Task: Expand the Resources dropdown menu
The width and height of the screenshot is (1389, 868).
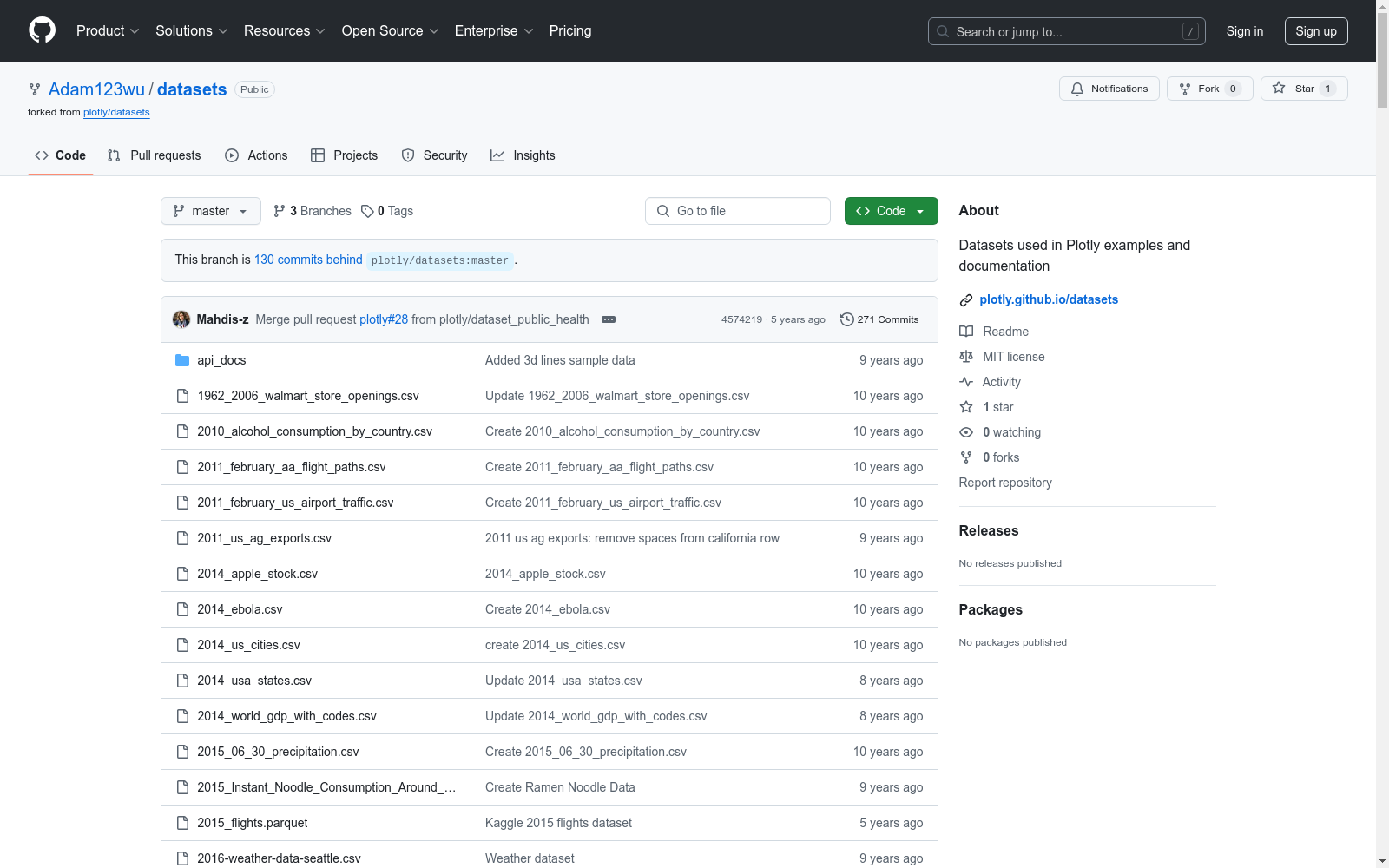Action: click(x=285, y=30)
